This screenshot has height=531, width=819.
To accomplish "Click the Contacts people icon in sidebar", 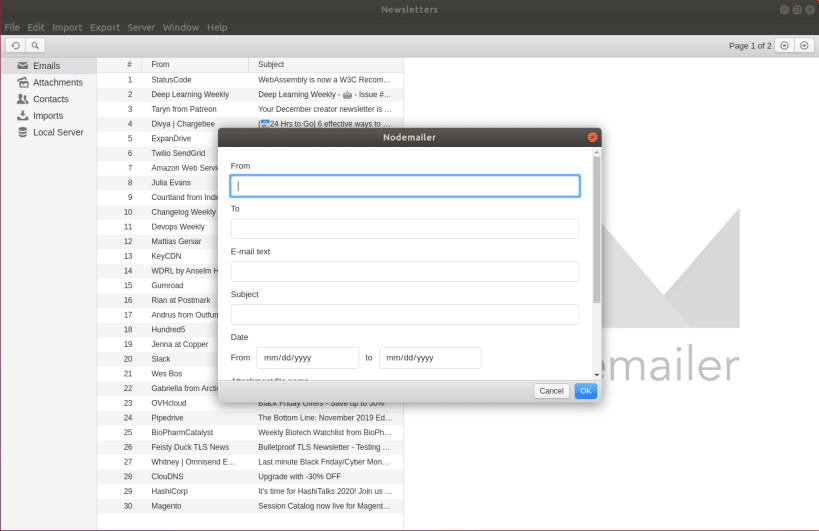I will (22, 99).
